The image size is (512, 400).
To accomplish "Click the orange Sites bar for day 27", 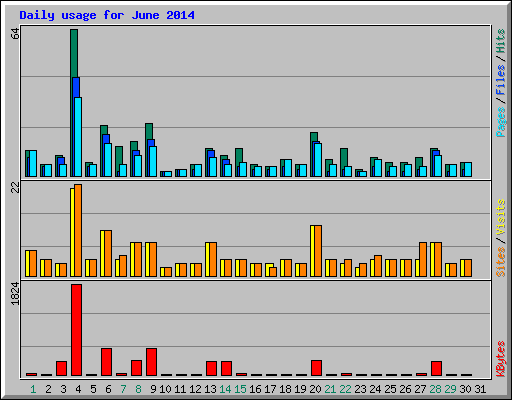I will [x=423, y=259].
